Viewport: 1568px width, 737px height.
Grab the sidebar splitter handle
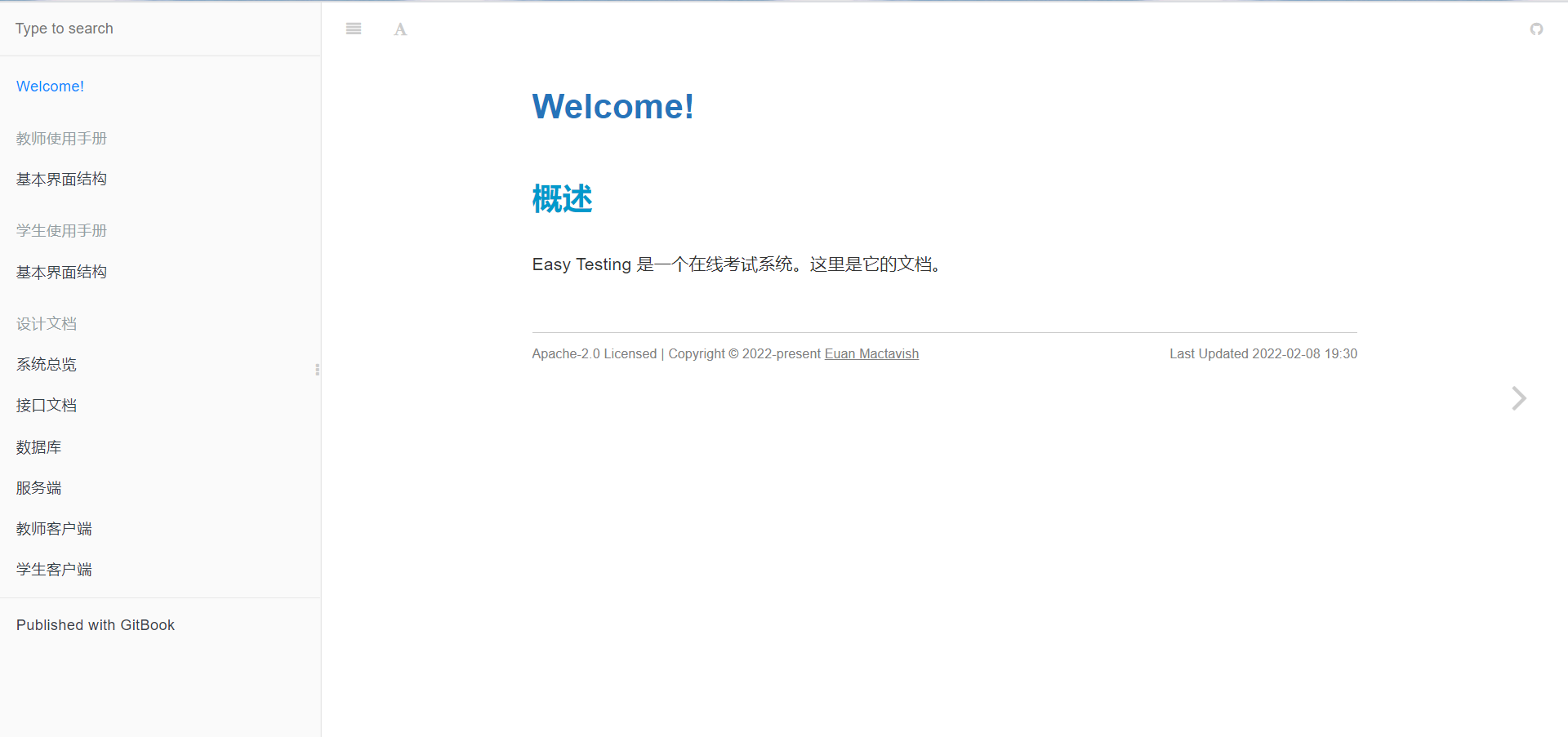tap(317, 369)
